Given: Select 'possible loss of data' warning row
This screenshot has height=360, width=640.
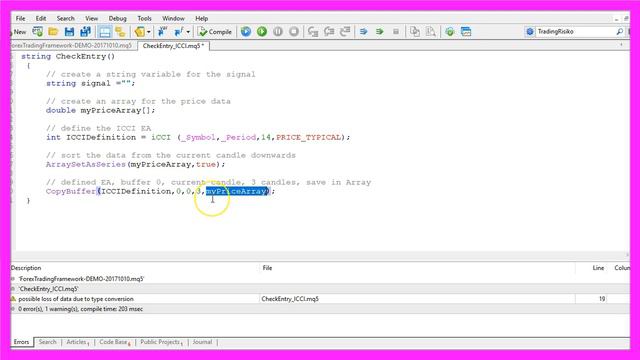Looking at the screenshot, I should [x=320, y=299].
